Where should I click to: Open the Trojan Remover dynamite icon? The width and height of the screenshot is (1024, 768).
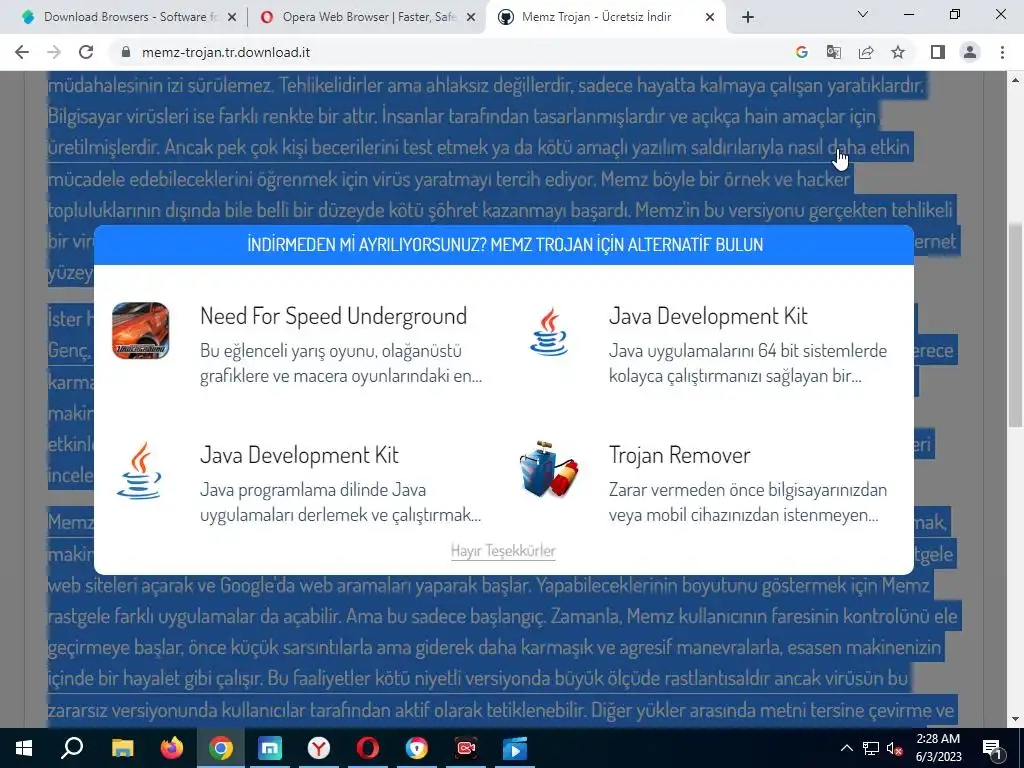point(549,470)
